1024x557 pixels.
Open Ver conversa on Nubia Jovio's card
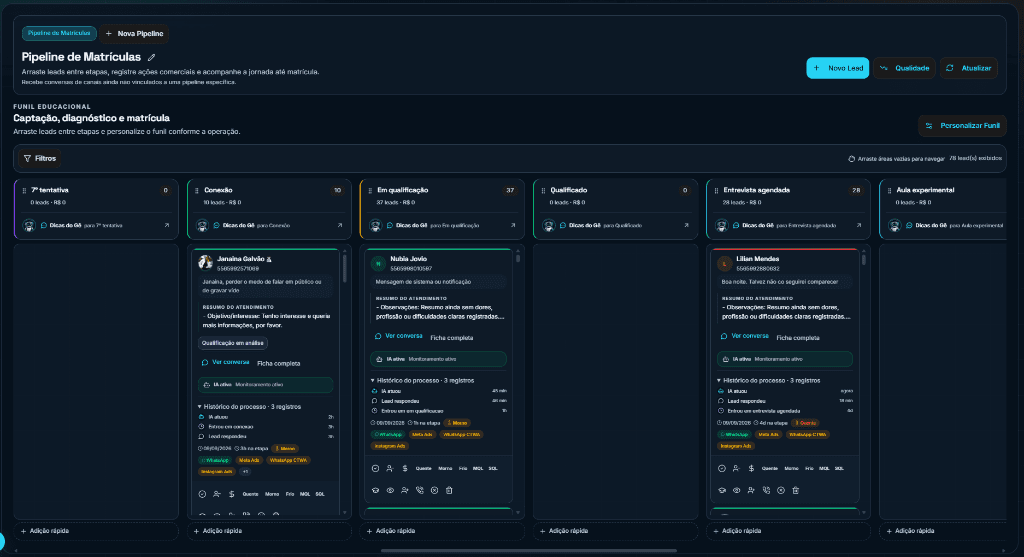pos(398,336)
